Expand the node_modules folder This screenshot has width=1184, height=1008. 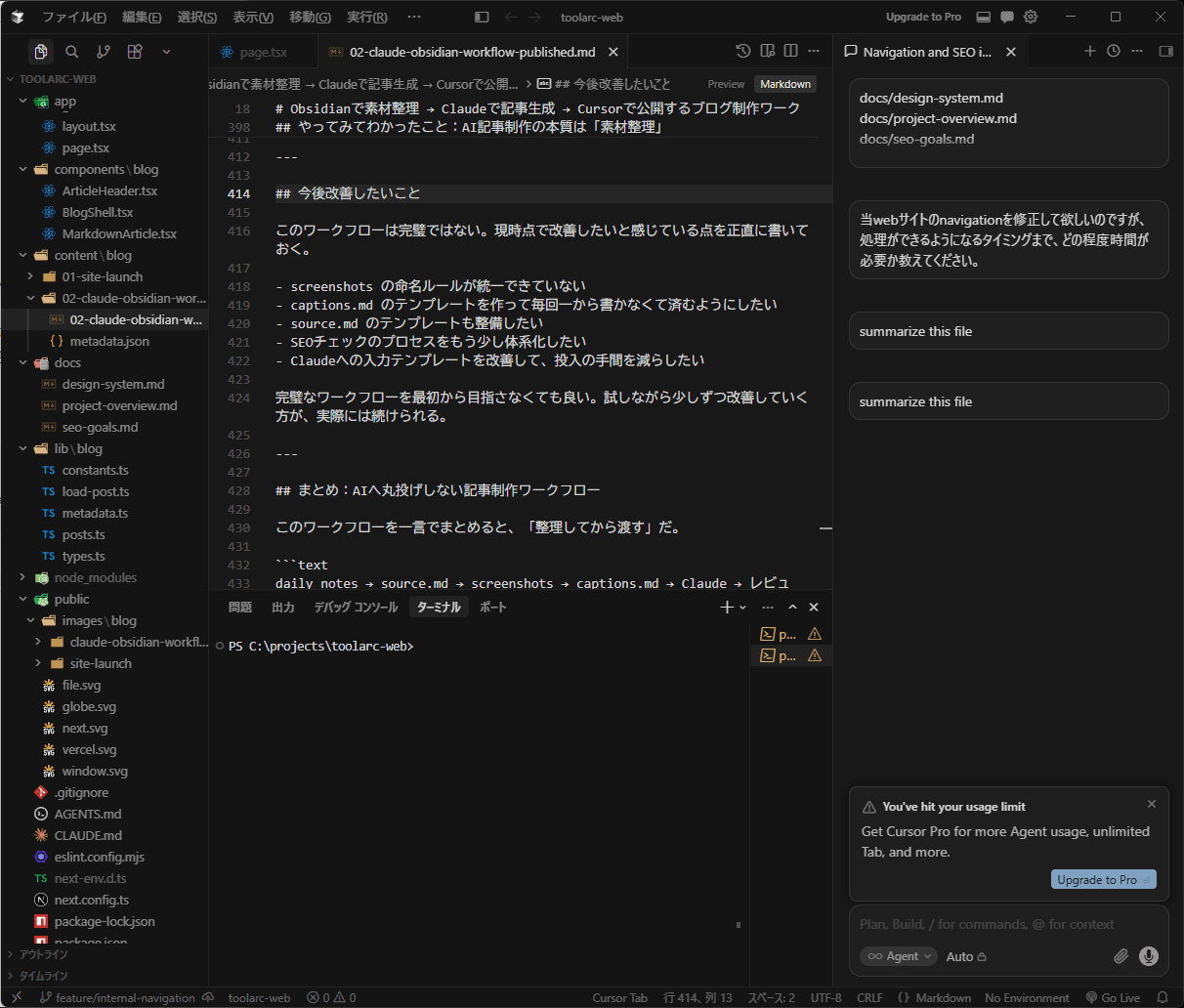(x=22, y=577)
